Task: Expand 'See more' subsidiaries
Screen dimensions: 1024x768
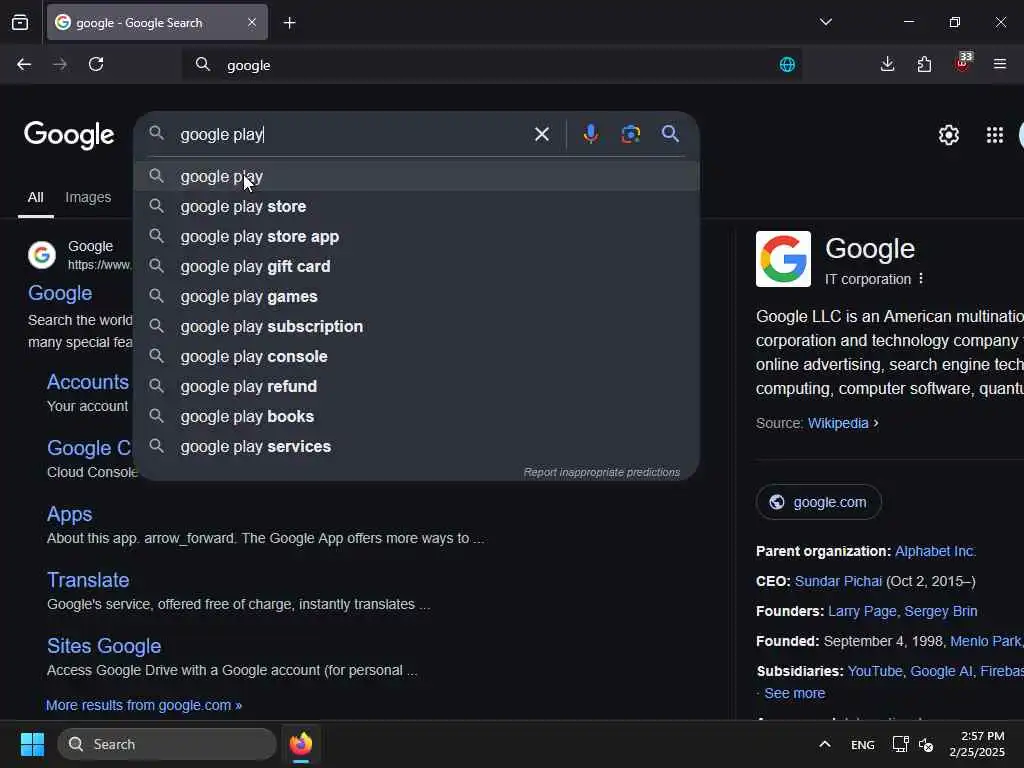Action: point(794,694)
